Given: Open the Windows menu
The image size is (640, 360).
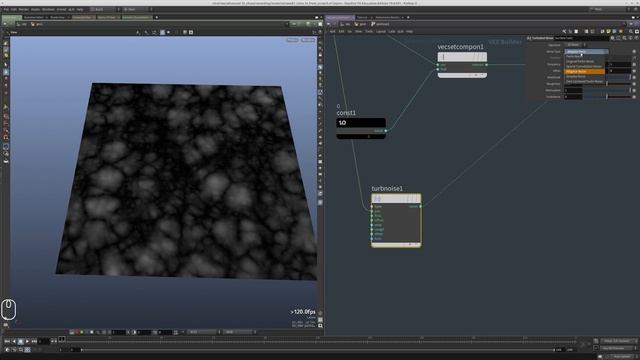Looking at the screenshot, I should (x=48, y=9).
